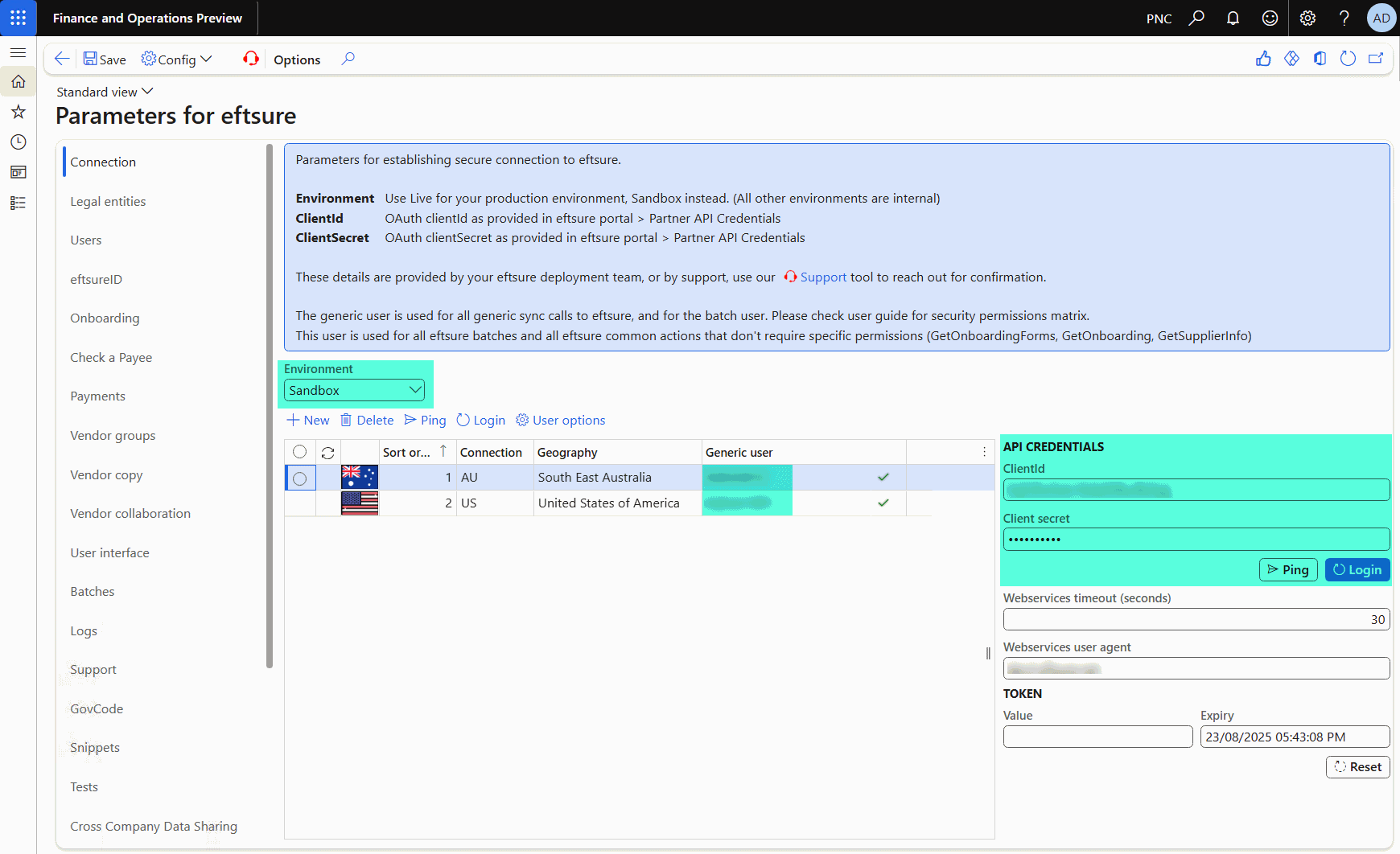Click Login in the grid toolbar

pos(481,420)
